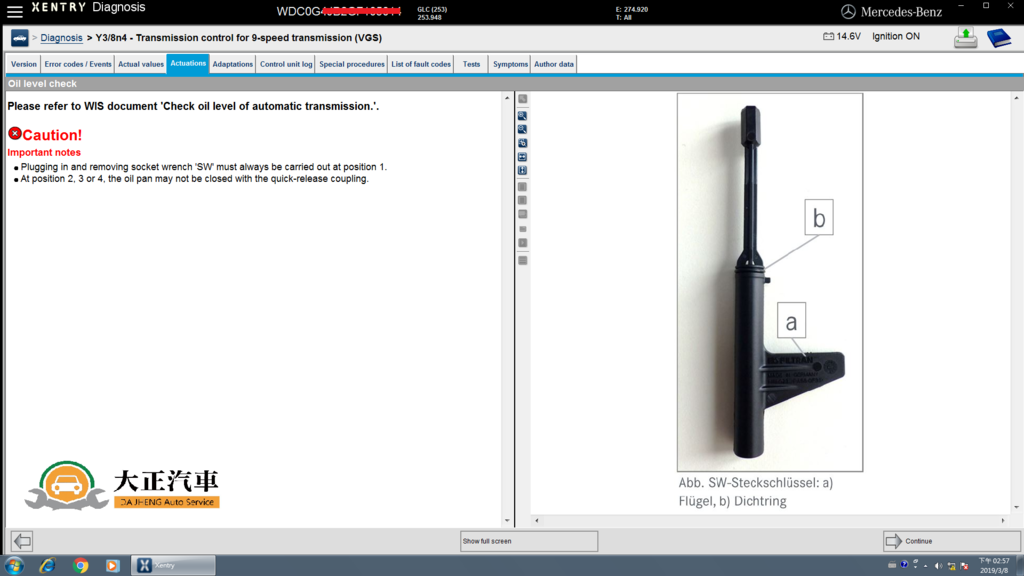Click the bottom greyed list icon in image toolbar
Viewport: 1024px width, 576px height.
click(522, 260)
